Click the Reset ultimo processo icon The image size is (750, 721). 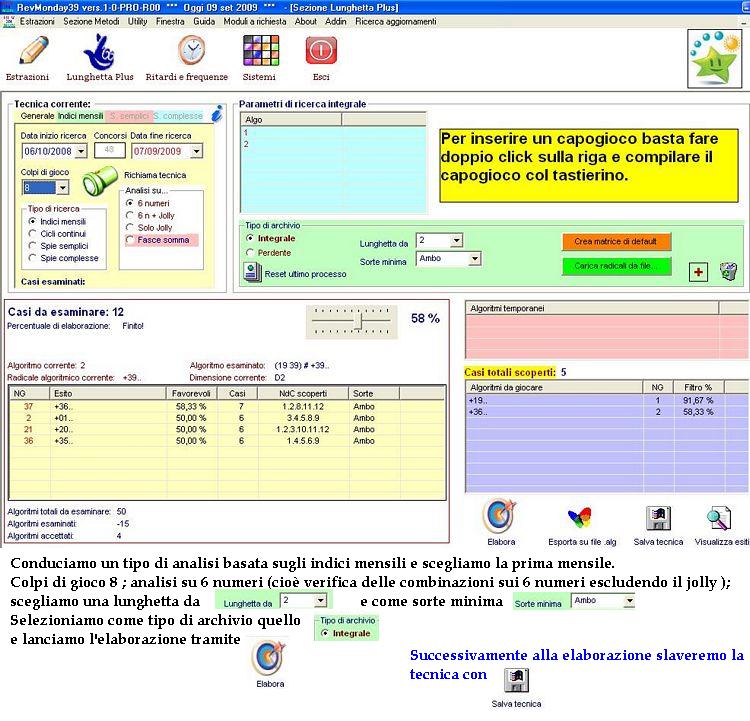click(x=252, y=273)
